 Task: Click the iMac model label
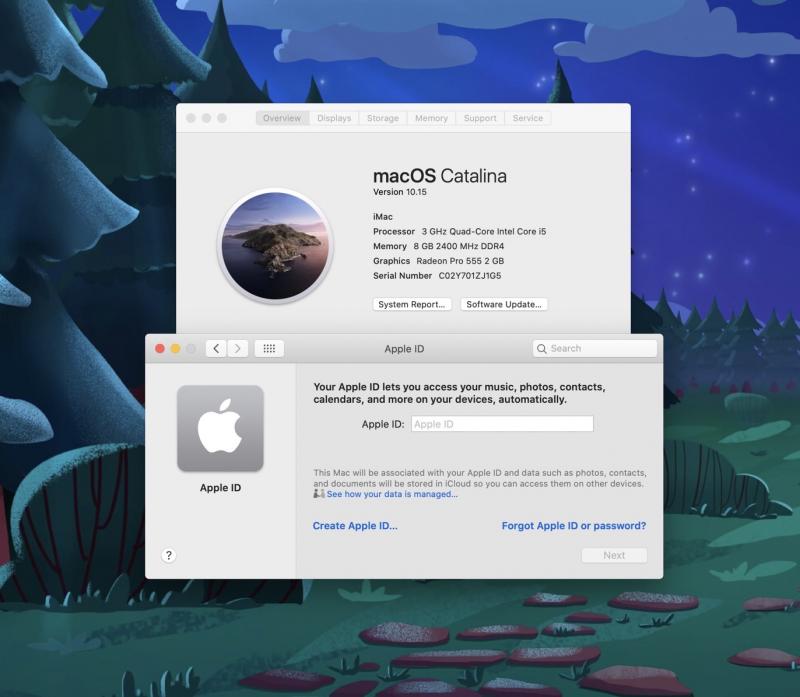(x=383, y=216)
